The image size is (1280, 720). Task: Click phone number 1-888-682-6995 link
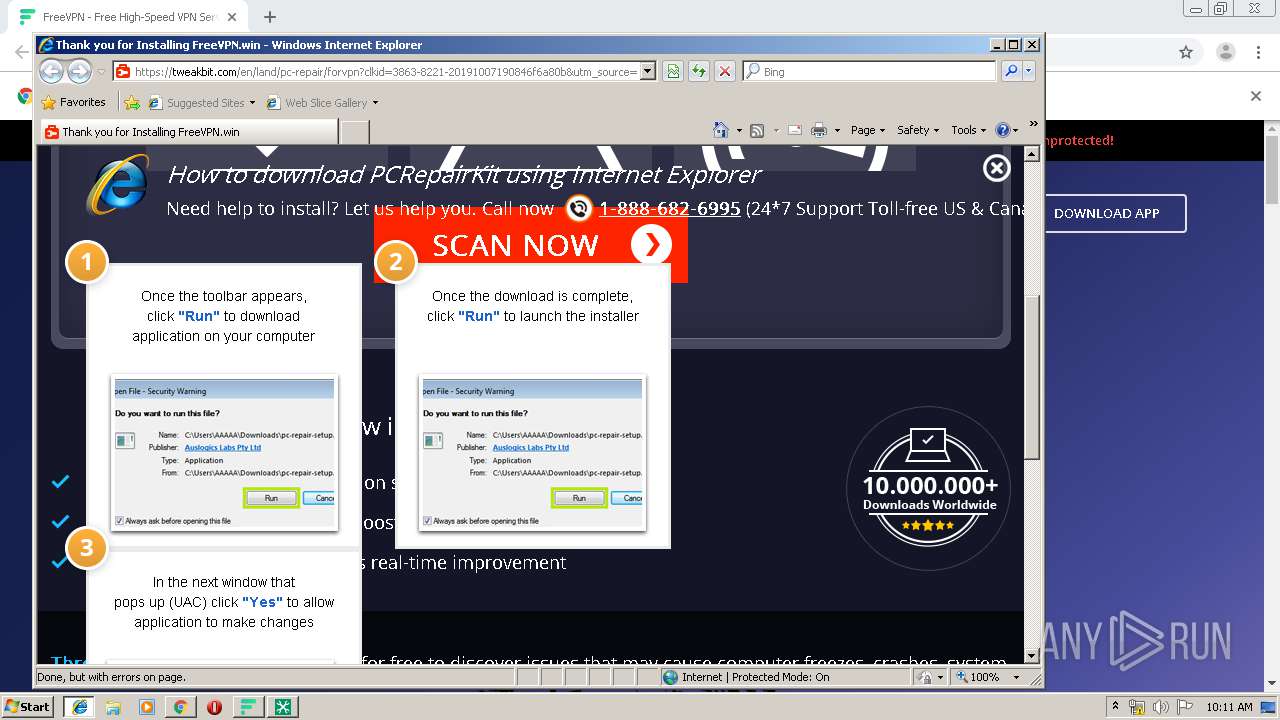click(669, 208)
